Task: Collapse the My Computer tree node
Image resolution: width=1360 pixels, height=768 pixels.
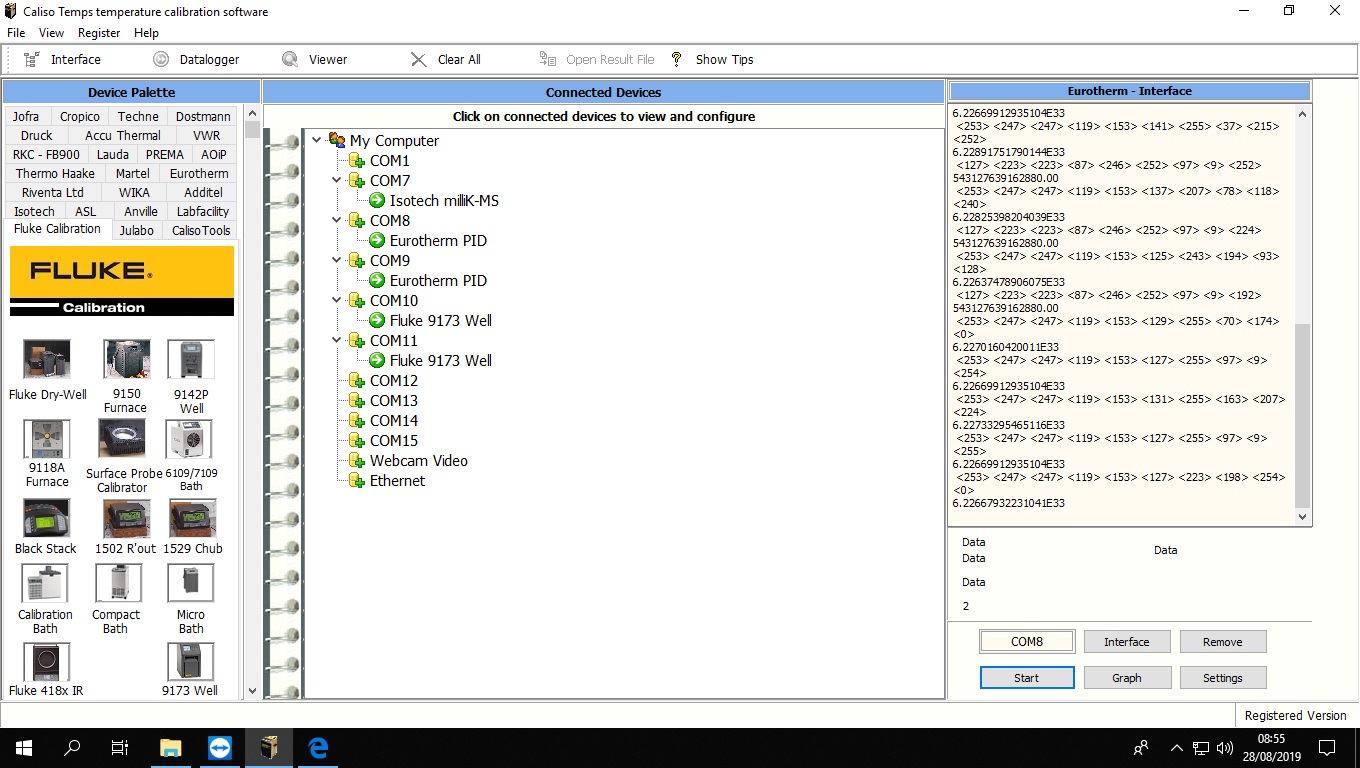Action: click(317, 140)
